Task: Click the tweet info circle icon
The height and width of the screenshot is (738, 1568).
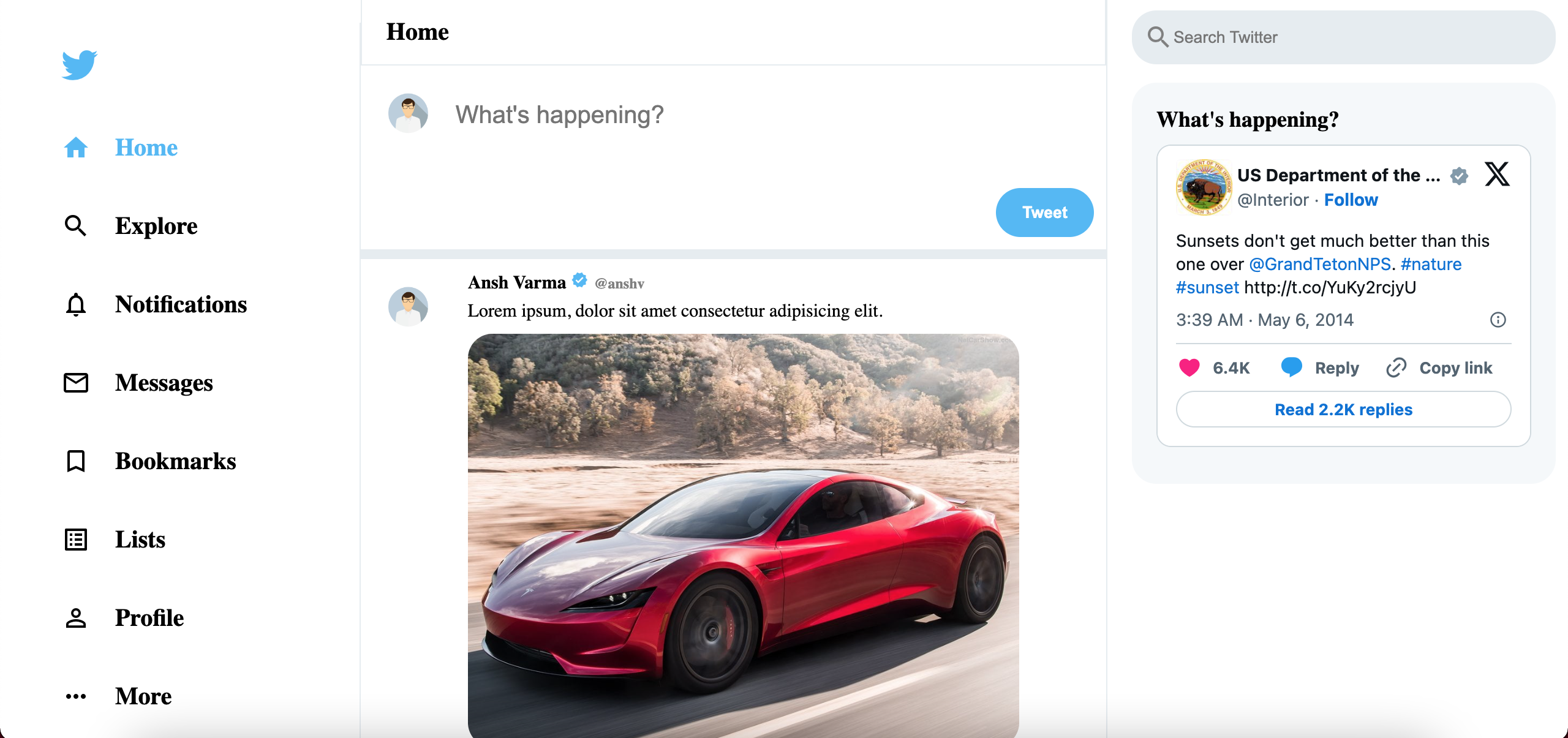Action: click(x=1498, y=320)
